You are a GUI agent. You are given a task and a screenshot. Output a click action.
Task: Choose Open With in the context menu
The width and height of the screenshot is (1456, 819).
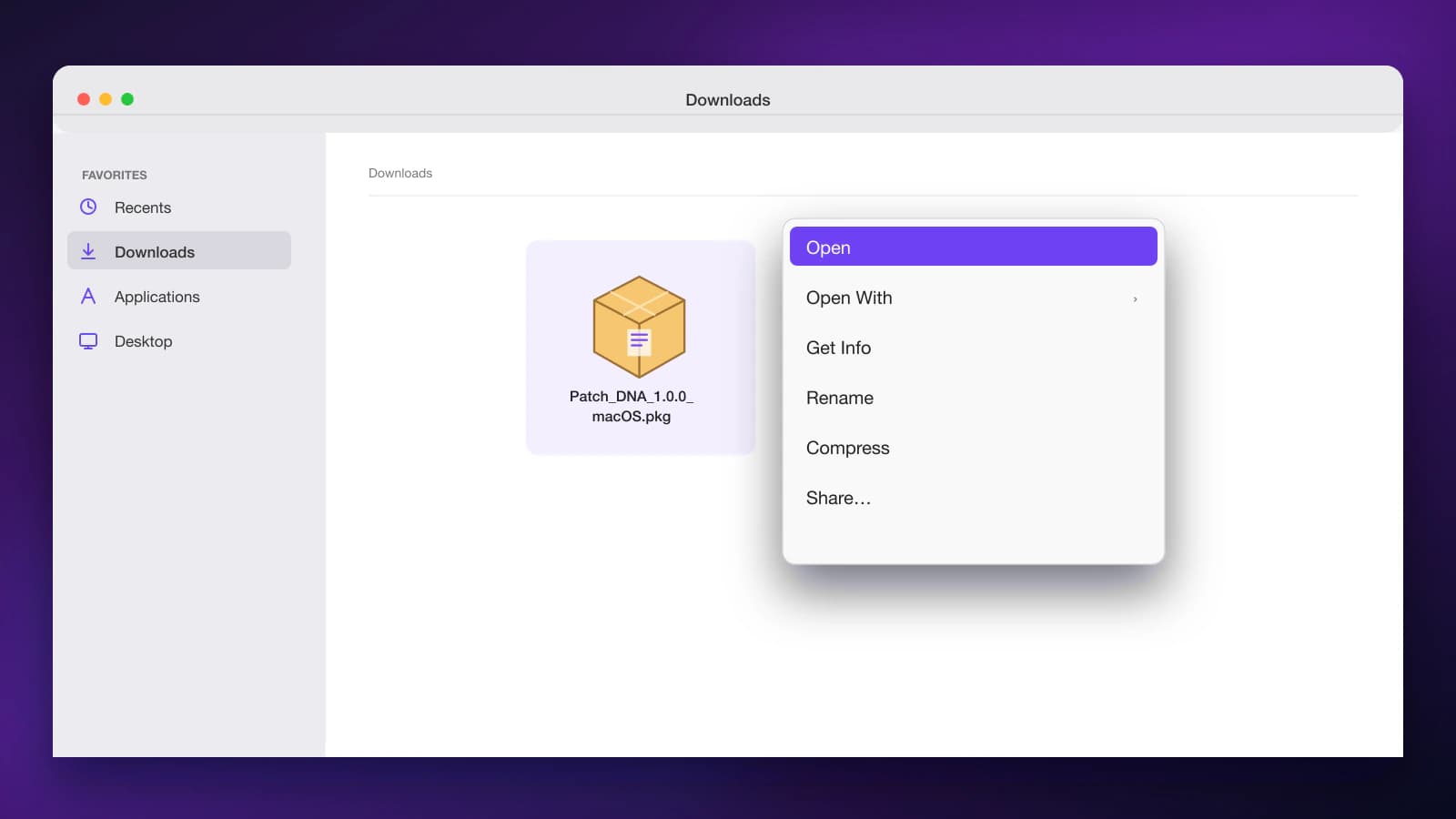pos(974,298)
